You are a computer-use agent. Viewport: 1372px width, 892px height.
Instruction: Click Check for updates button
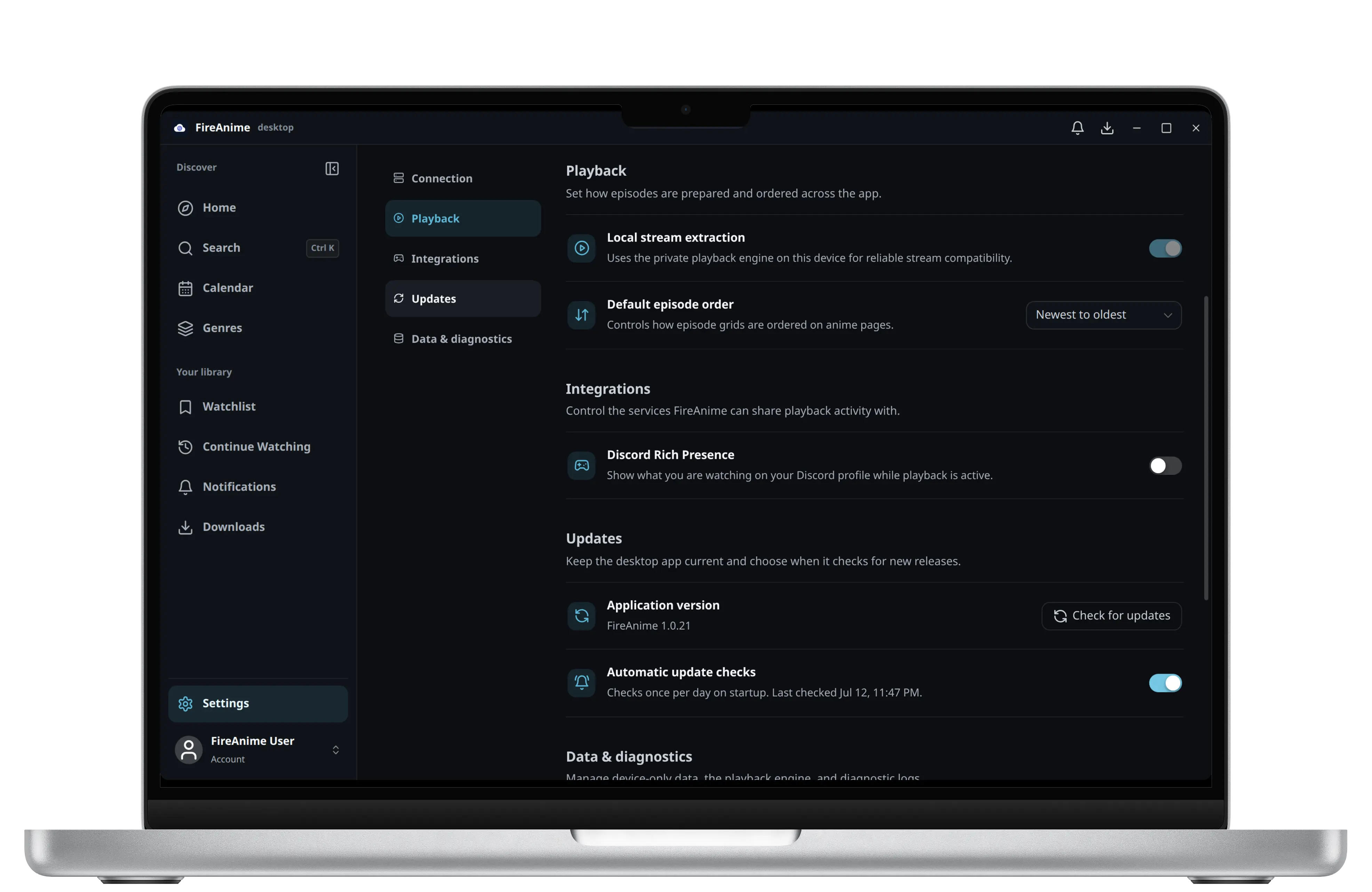(x=1111, y=616)
